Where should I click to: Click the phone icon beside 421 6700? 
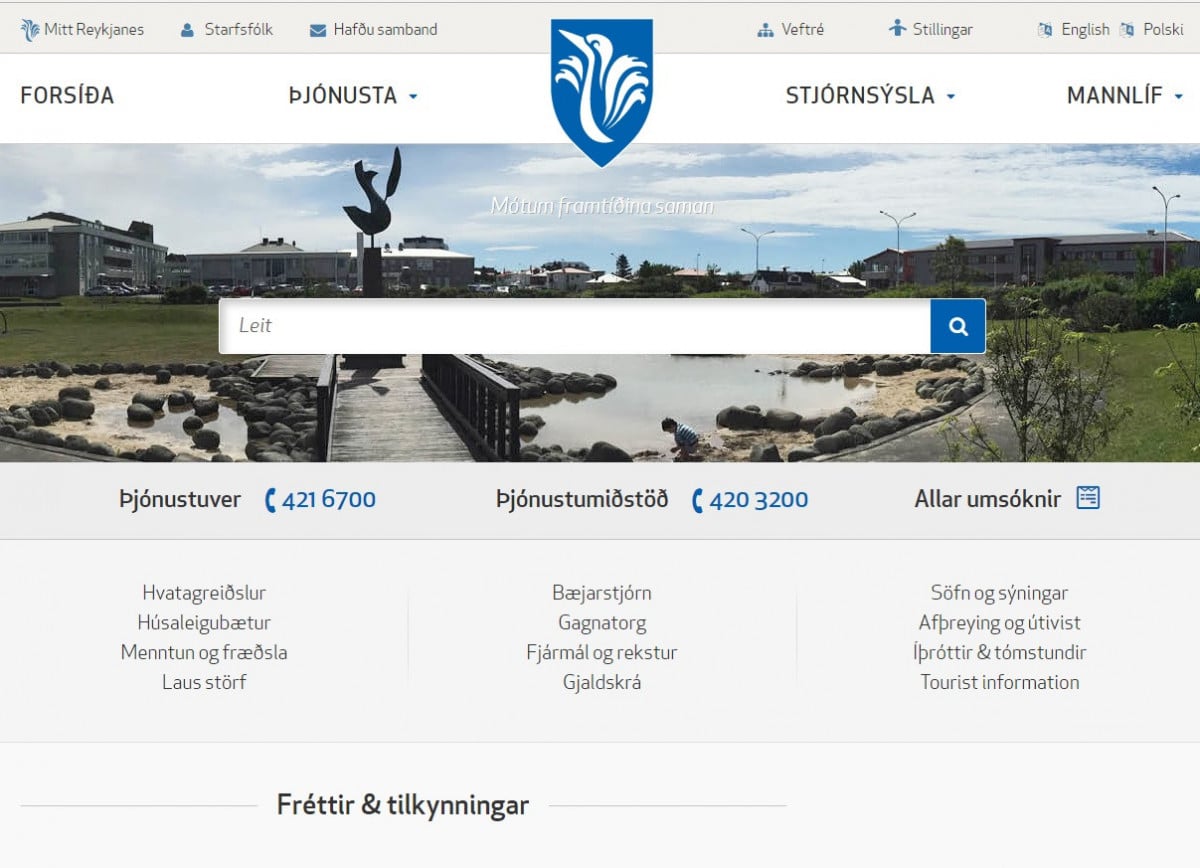(270, 500)
